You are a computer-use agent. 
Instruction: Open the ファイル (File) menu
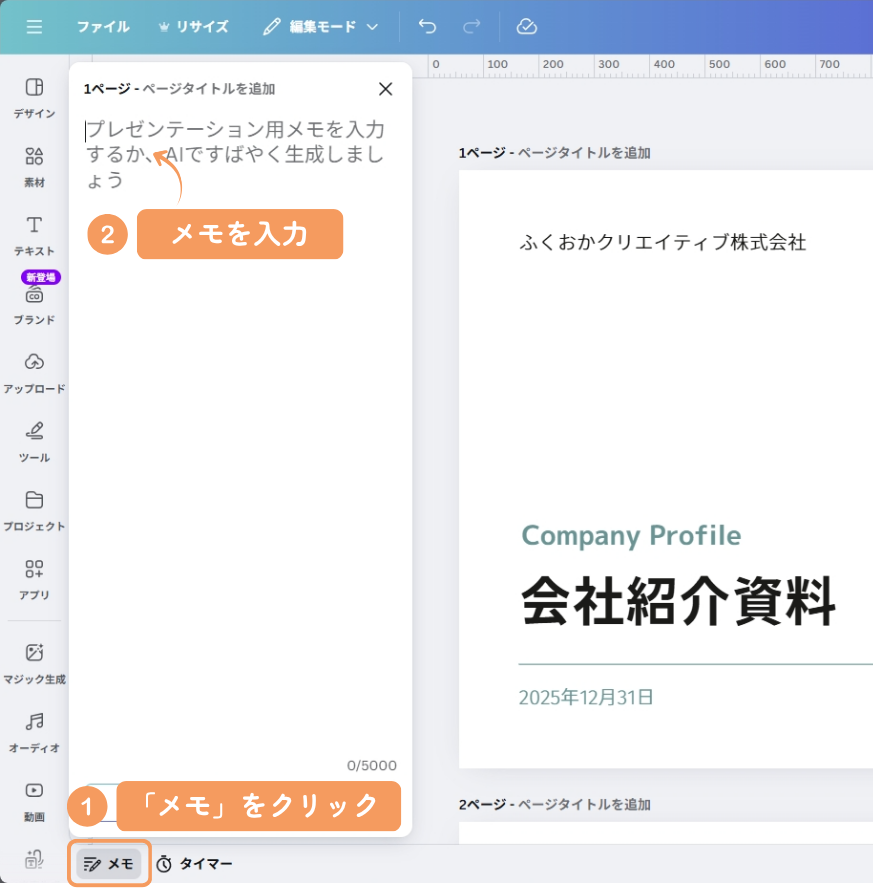(103, 27)
